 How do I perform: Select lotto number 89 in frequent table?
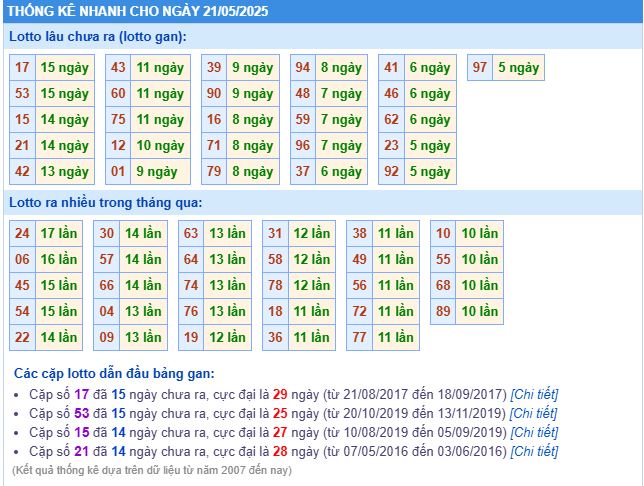coord(443,311)
